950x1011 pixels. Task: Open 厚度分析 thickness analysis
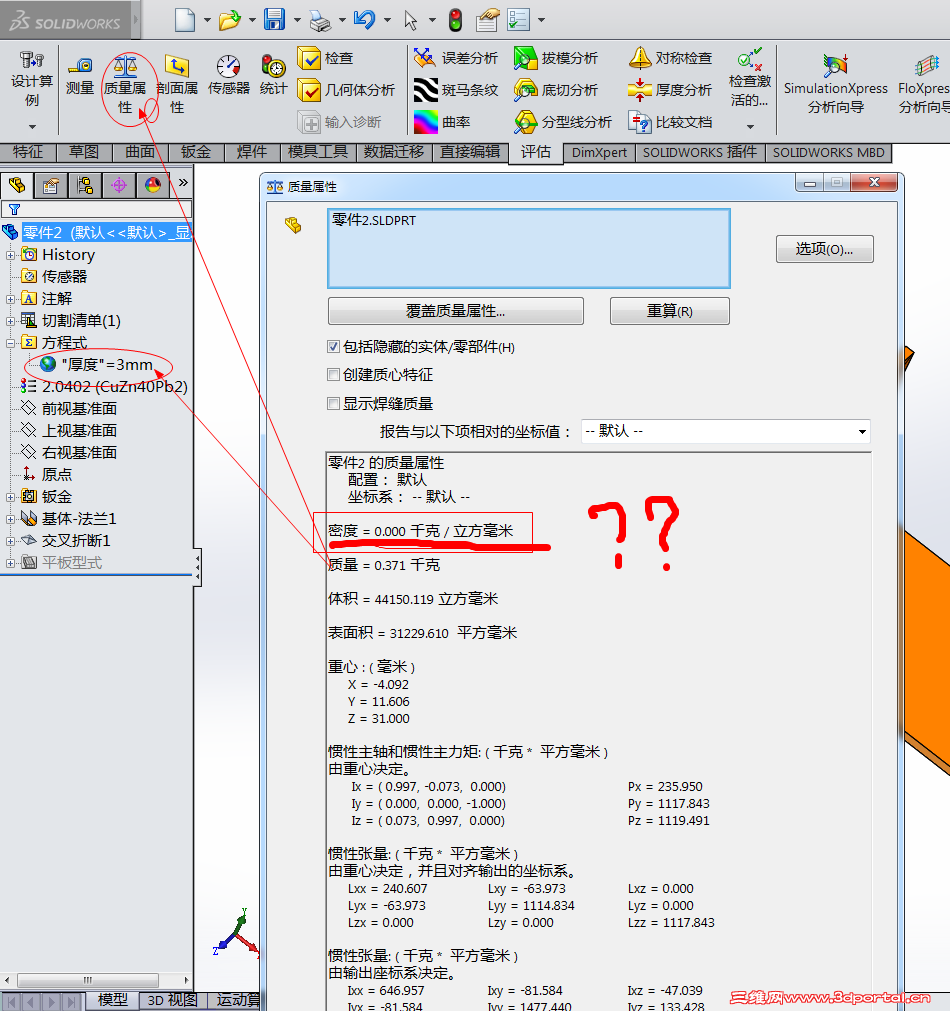[670, 90]
